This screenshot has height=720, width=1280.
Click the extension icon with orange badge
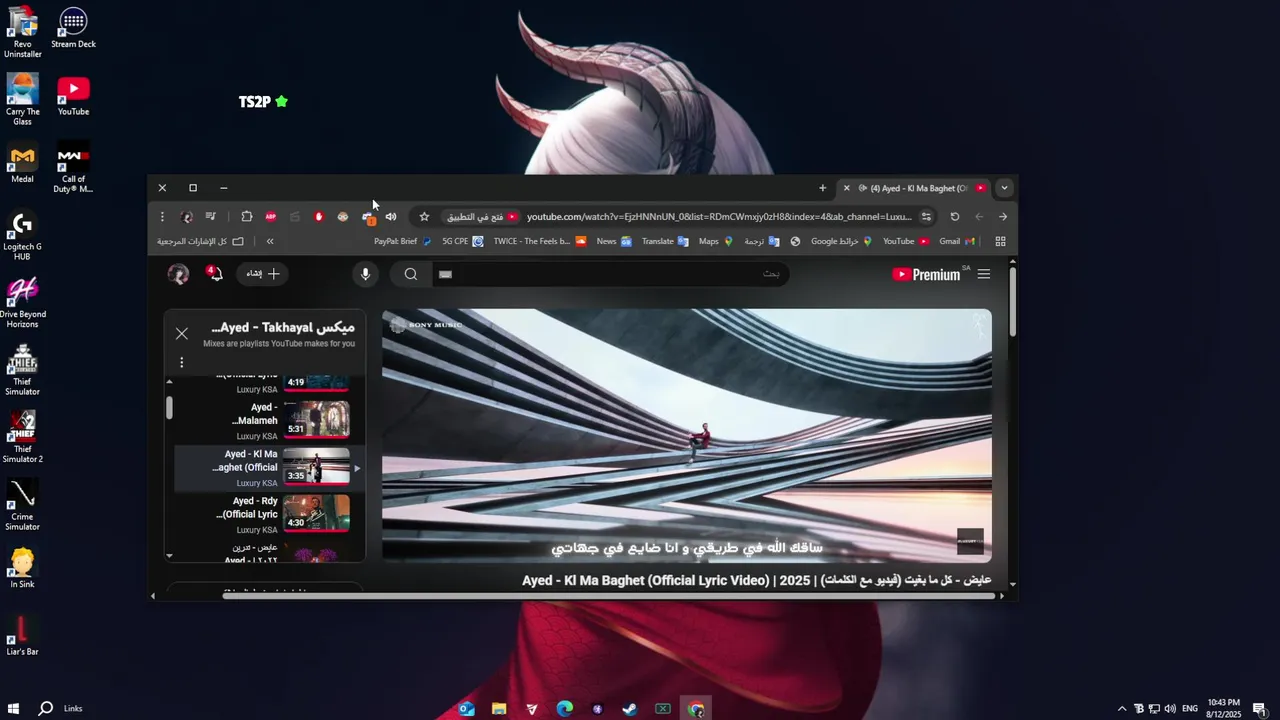coord(368,217)
